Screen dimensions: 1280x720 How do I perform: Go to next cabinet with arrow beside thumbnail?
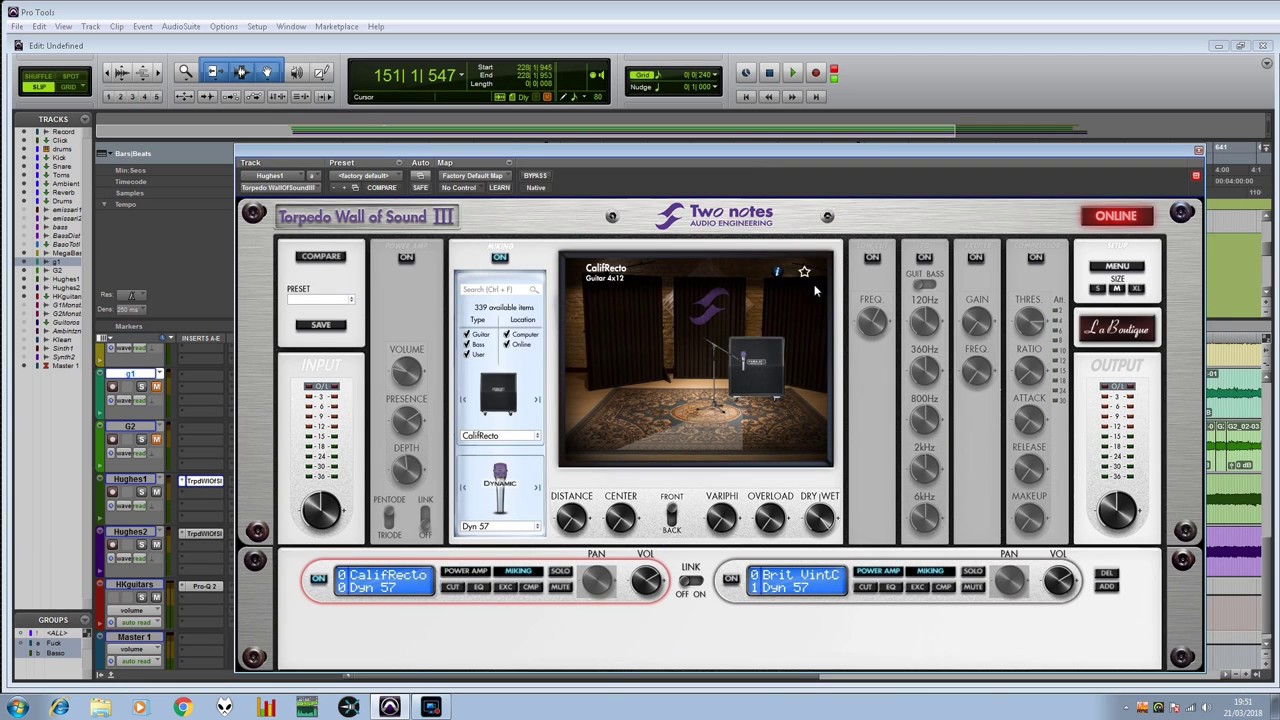click(x=537, y=400)
